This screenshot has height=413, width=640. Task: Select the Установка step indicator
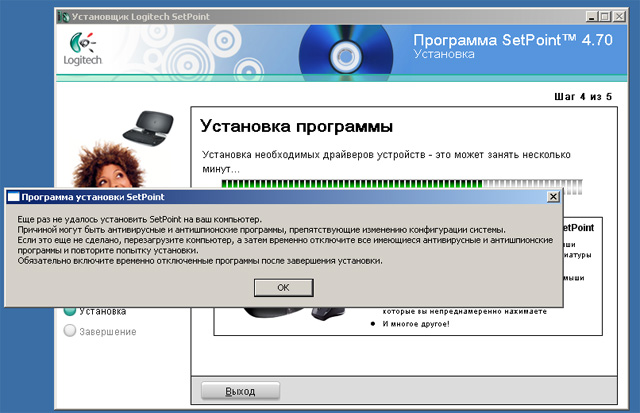point(94,311)
